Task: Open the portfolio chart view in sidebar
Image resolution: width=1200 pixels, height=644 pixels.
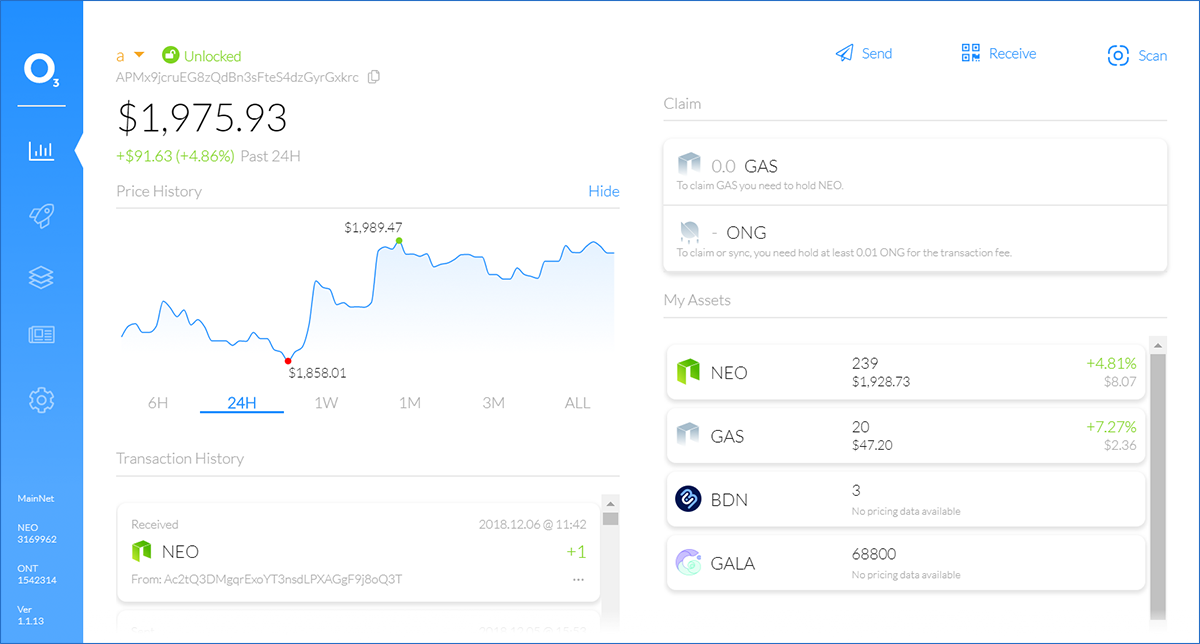Action: pyautogui.click(x=41, y=150)
